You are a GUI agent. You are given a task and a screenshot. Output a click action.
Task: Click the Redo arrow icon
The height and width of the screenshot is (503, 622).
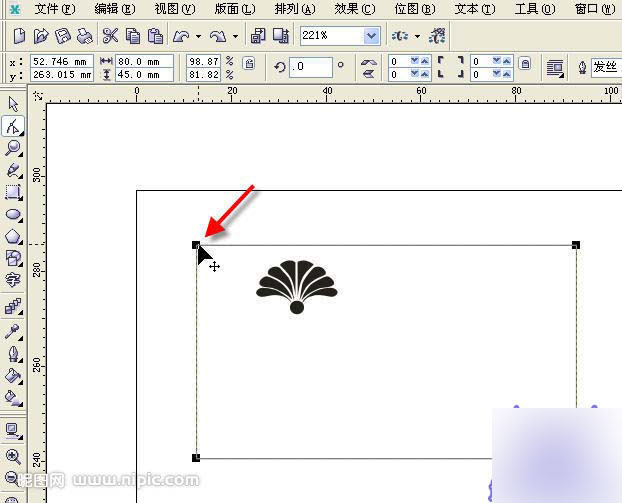[x=218, y=36]
